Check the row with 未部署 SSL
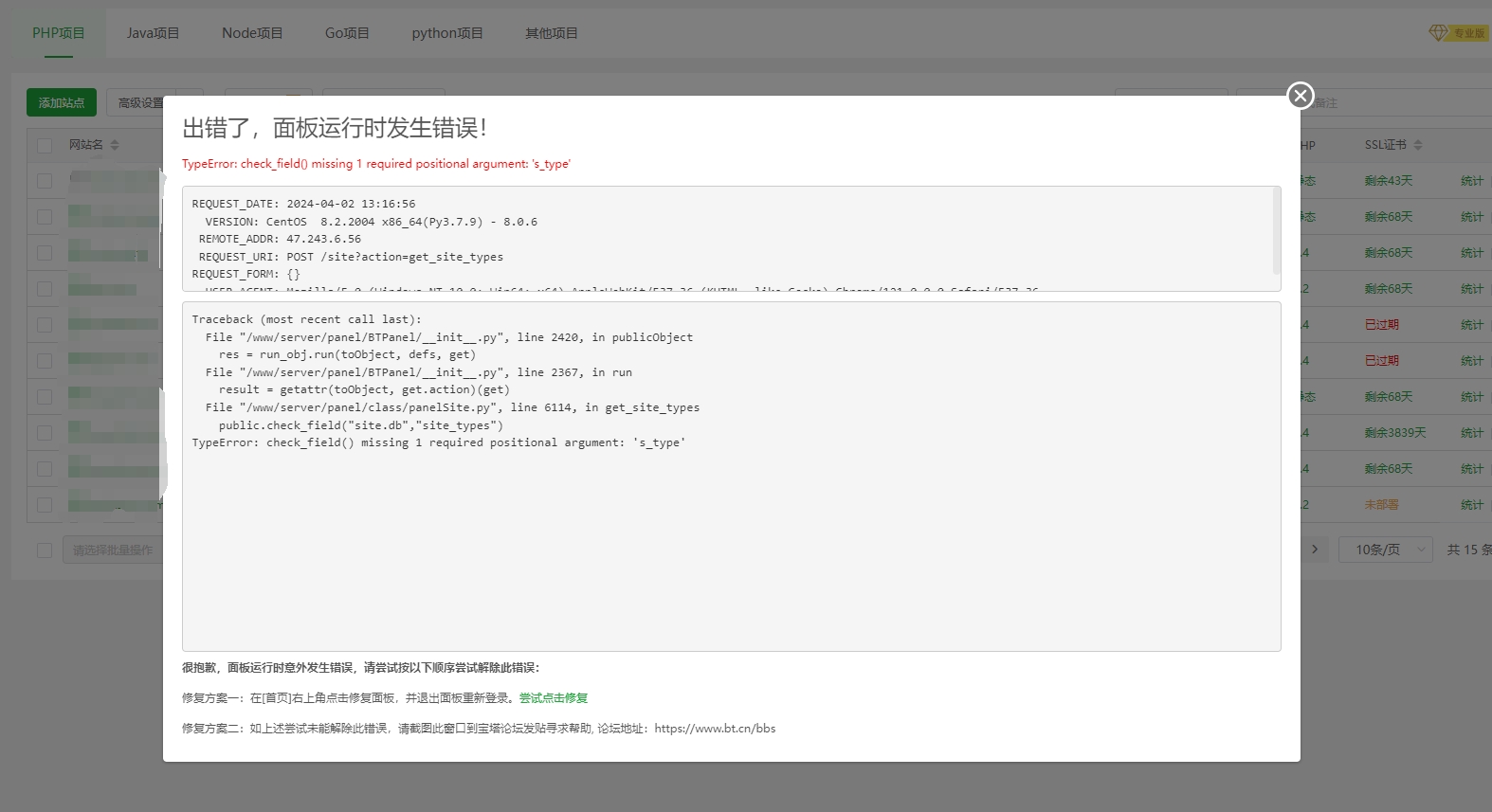This screenshot has width=1492, height=812. pos(45,505)
